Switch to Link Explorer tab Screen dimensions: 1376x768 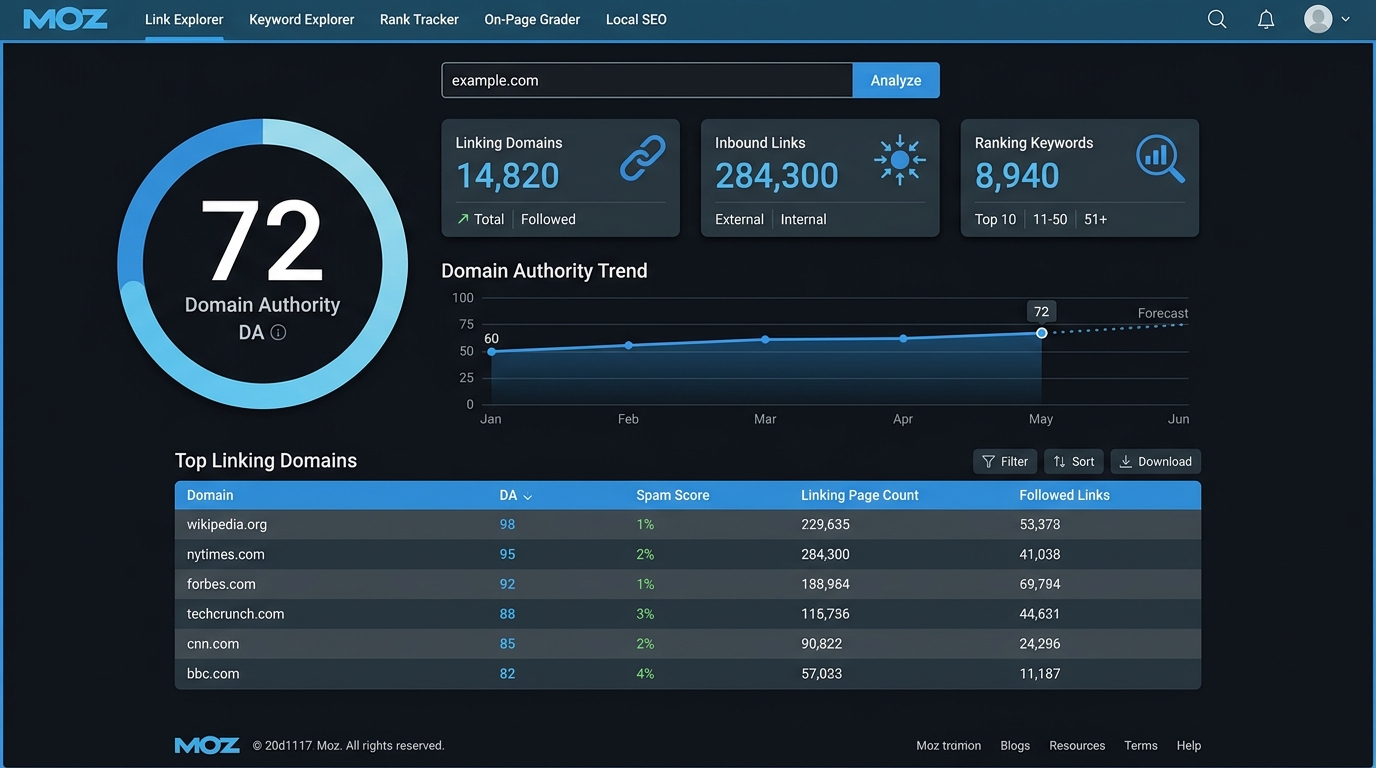(x=184, y=19)
